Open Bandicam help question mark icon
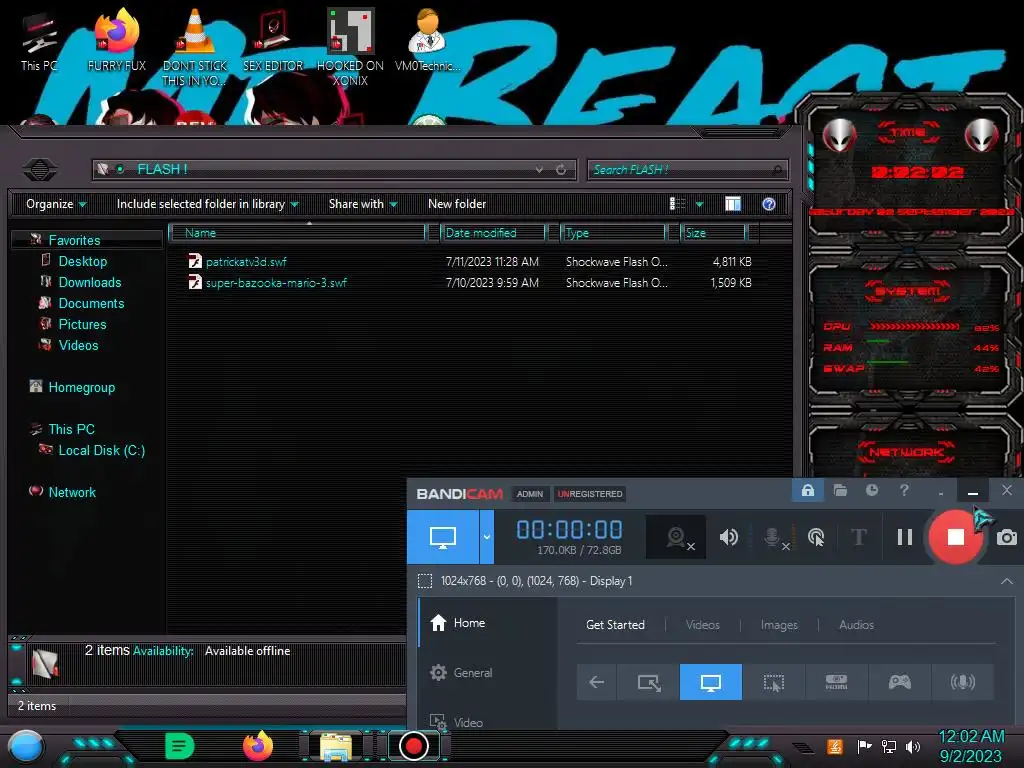 click(x=904, y=490)
